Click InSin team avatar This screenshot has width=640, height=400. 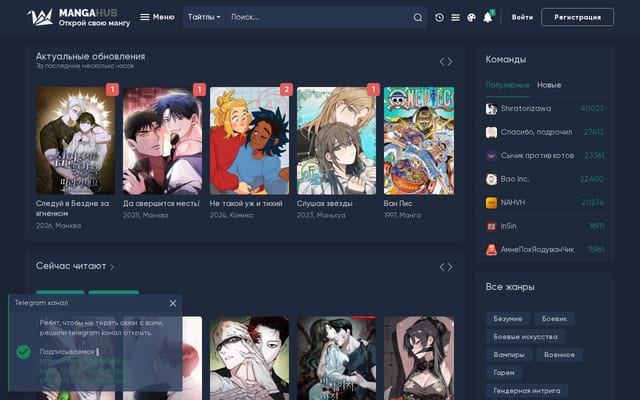tap(491, 226)
